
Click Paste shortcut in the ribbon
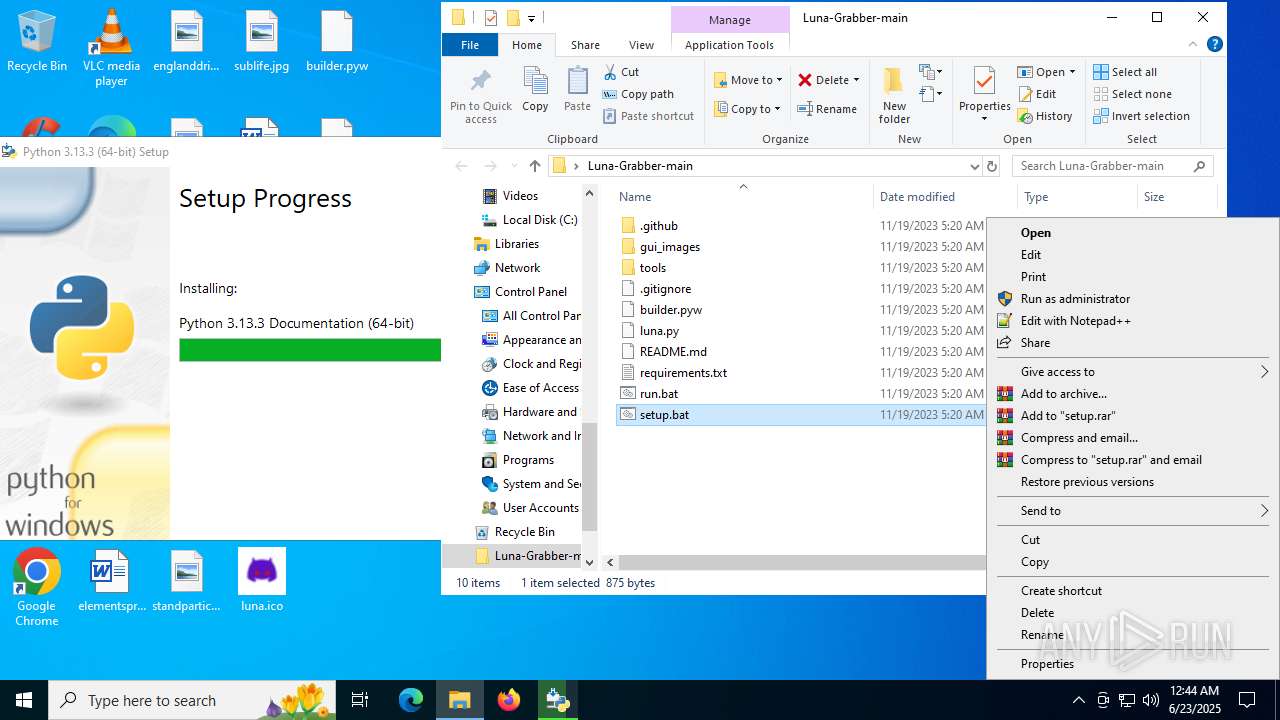(648, 116)
